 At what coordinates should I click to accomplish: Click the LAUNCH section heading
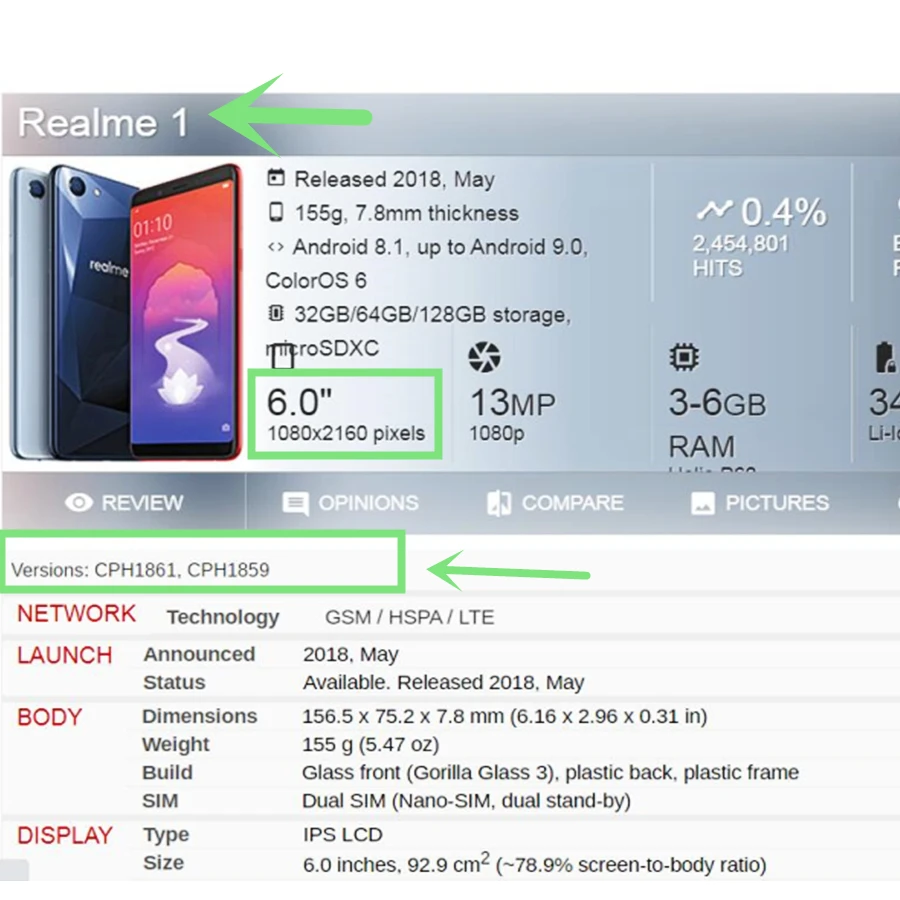[65, 655]
